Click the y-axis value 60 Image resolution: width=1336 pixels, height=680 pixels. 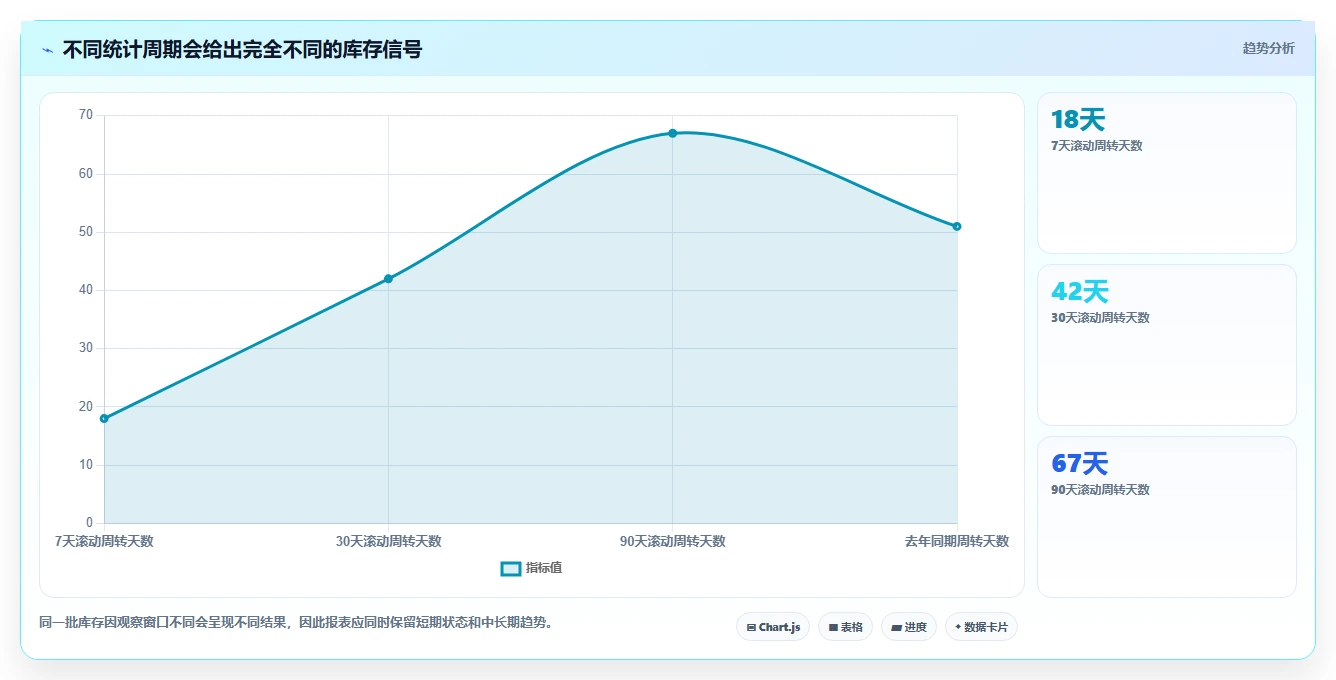tap(85, 174)
